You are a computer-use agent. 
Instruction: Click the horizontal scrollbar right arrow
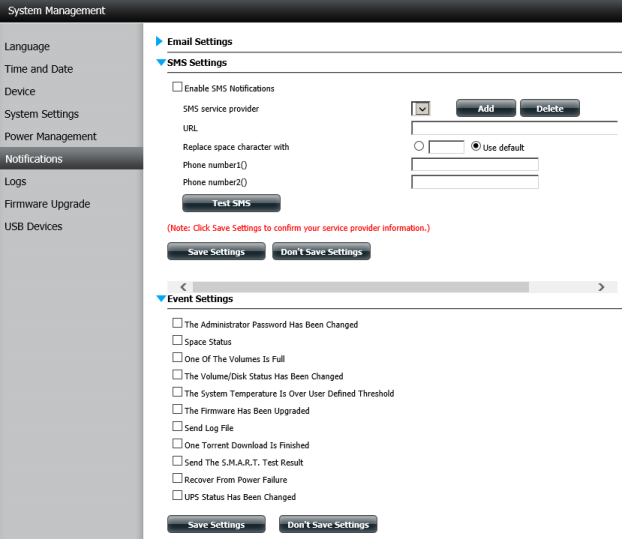tap(601, 287)
